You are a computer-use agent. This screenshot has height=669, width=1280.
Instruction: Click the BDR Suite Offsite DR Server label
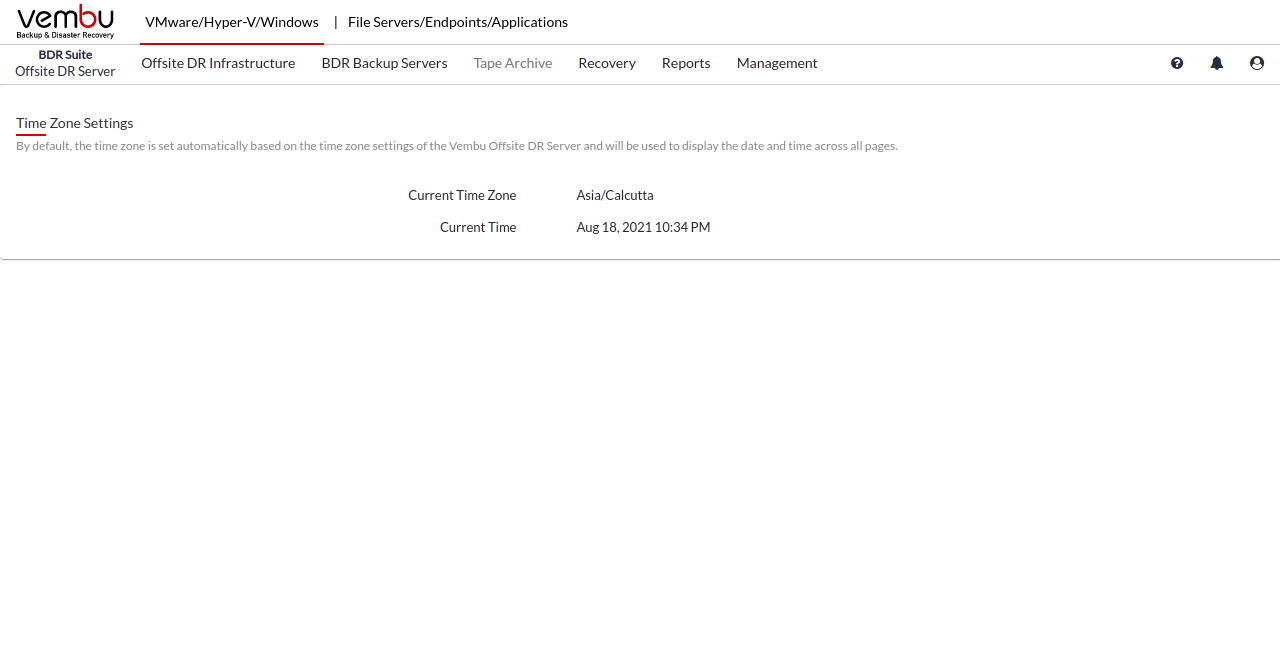[65, 63]
